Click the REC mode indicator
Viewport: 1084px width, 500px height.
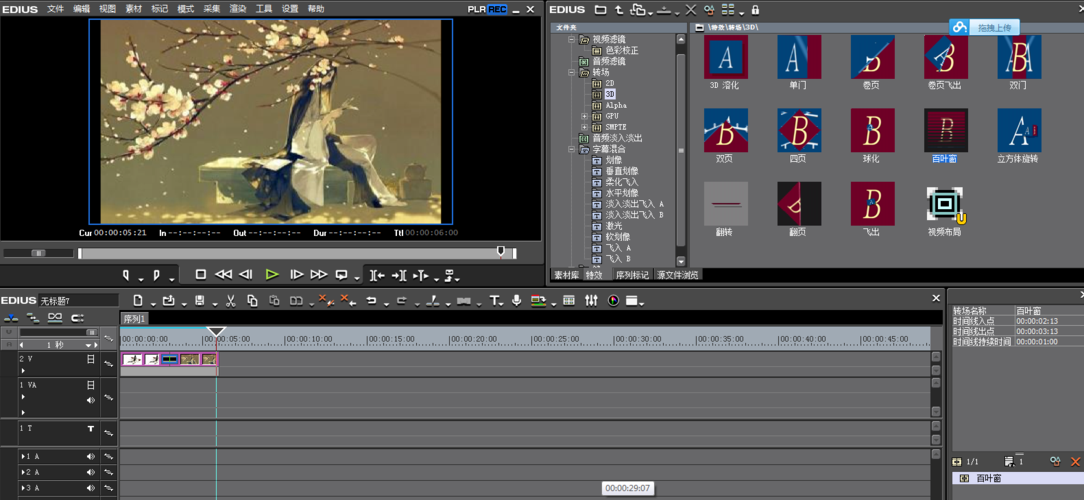[x=496, y=10]
